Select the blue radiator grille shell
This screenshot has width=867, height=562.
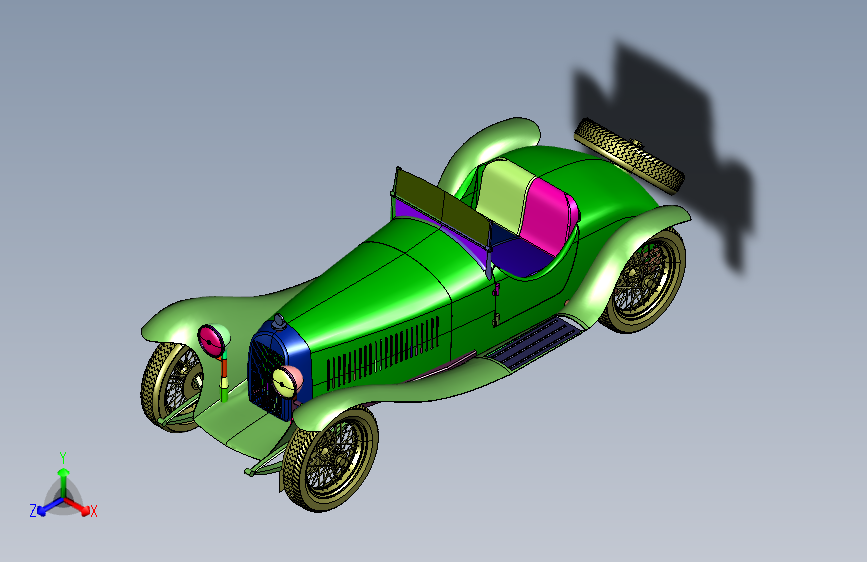(x=279, y=371)
